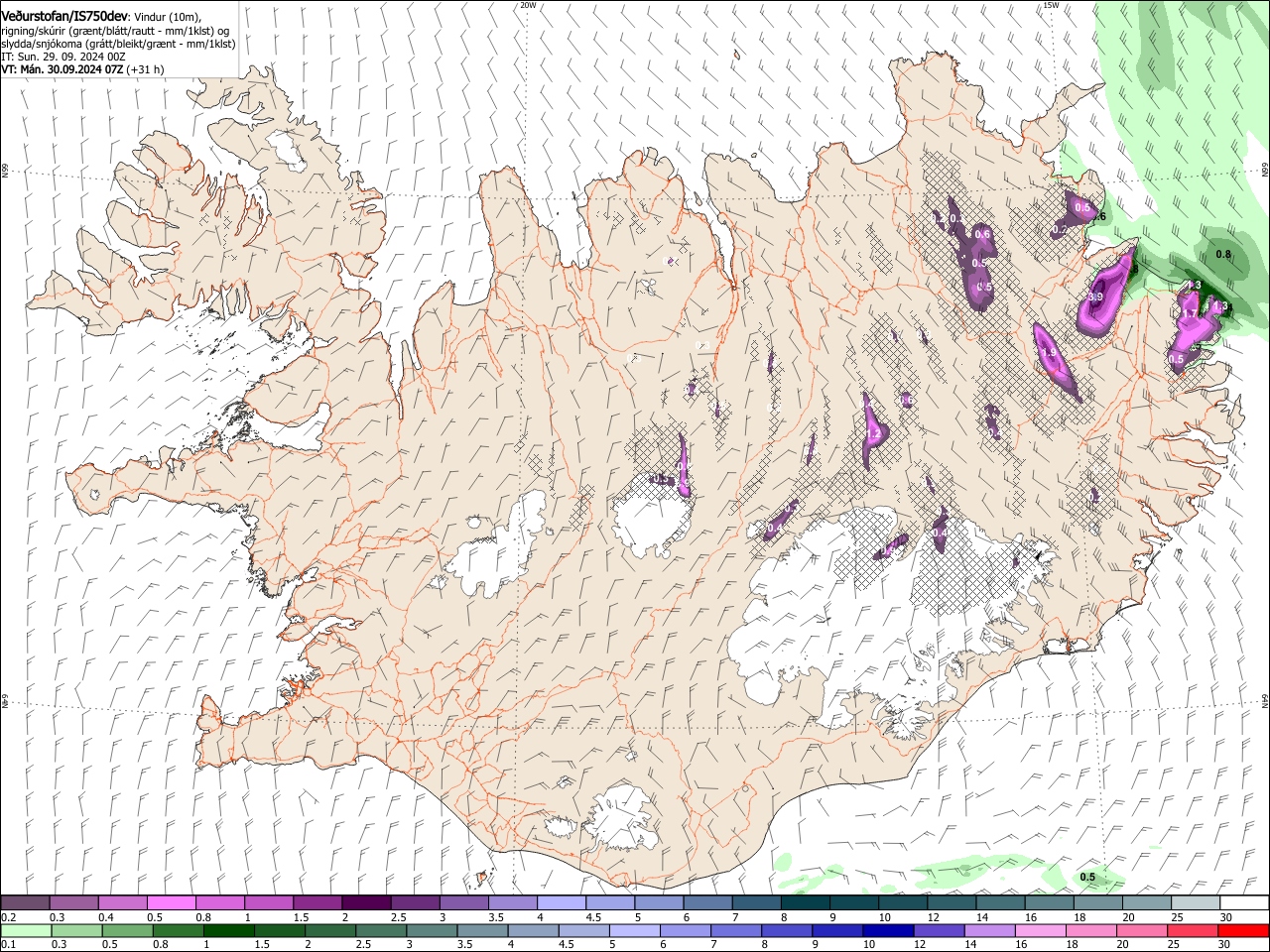The width and height of the screenshot is (1270, 952).
Task: Select the dark navy 10 swatch in lower legend
Action: [x=887, y=930]
